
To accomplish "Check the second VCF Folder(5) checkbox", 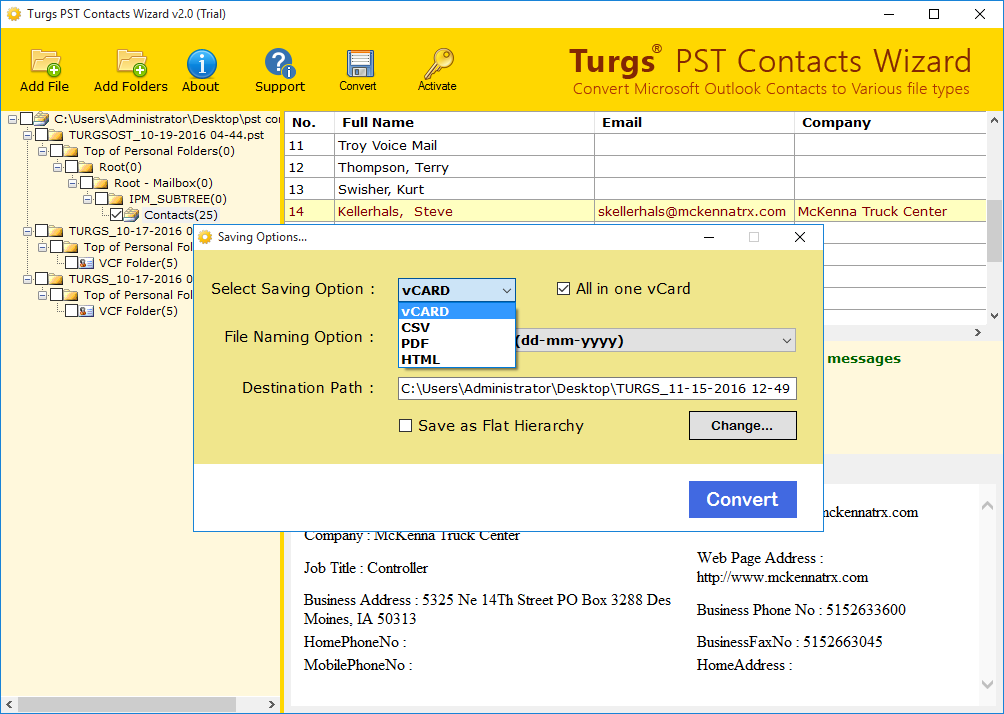I will (x=72, y=311).
